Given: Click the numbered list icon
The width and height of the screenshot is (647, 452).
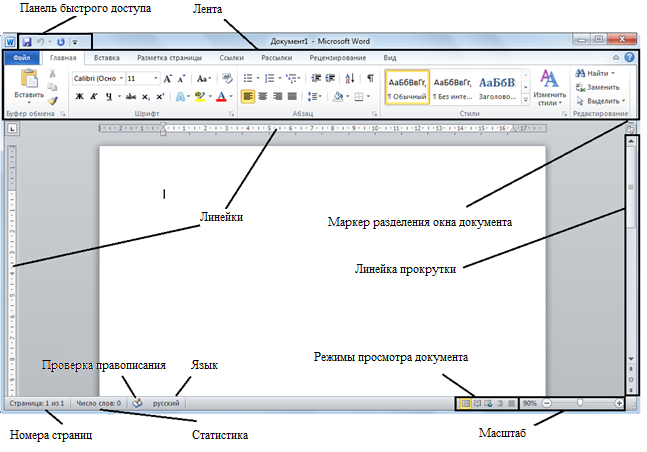Looking at the screenshot, I should click(269, 78).
